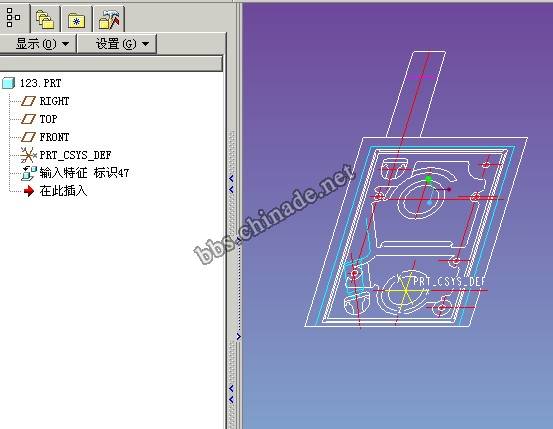Image resolution: width=553 pixels, height=429 pixels.
Task: Click the PRT_CSYS_DEF coordinate system icon
Action: click(x=28, y=155)
